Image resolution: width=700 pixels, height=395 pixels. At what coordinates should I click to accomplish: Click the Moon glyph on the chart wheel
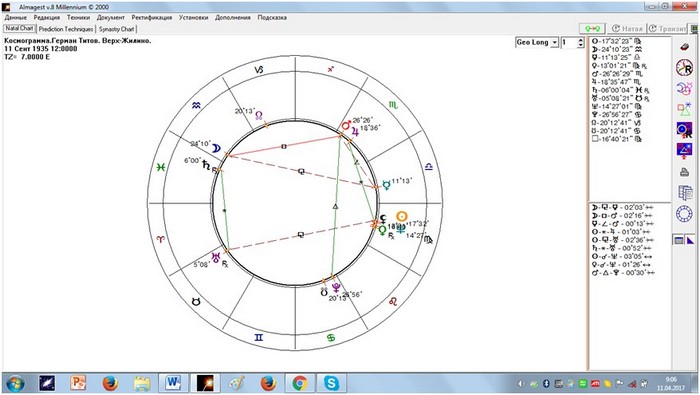(x=216, y=149)
